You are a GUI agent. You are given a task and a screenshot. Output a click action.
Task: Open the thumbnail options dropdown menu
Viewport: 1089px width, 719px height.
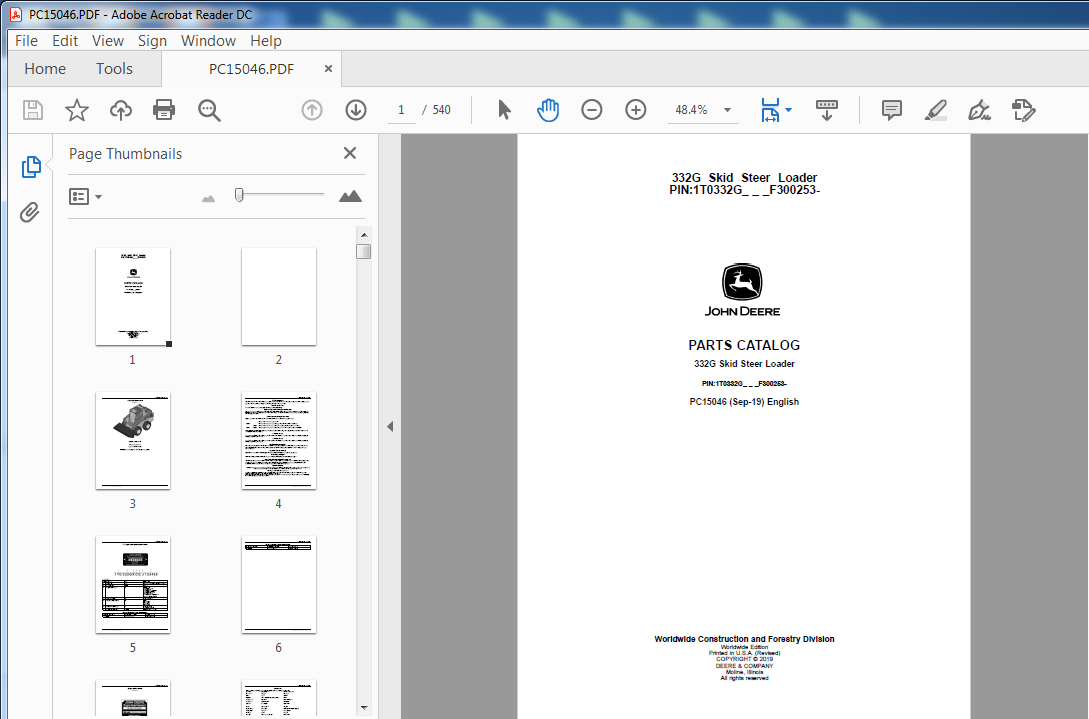coord(85,197)
